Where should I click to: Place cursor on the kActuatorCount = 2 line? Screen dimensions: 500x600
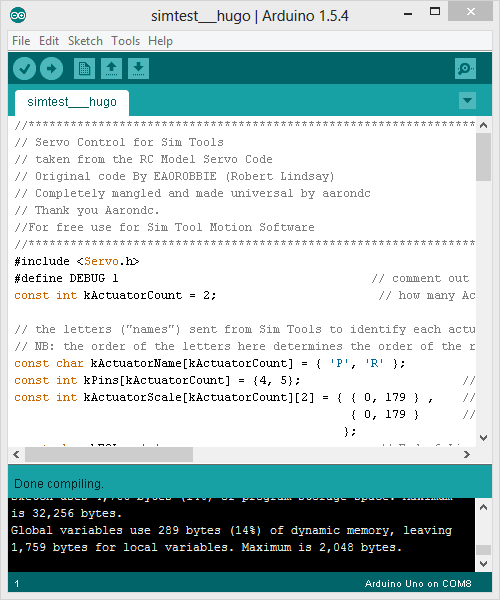point(115,295)
